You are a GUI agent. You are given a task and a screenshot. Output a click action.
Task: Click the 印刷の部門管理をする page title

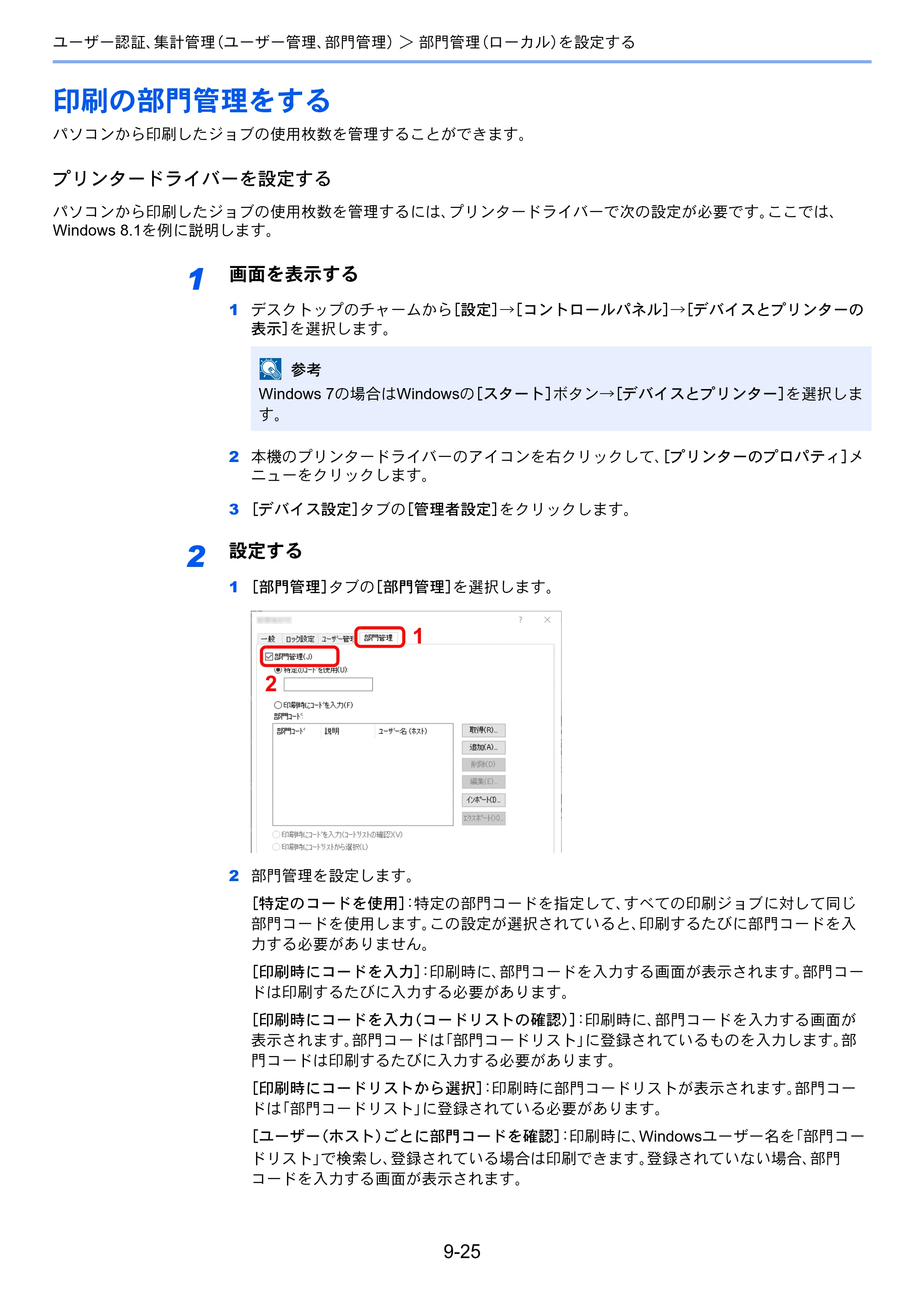coord(192,101)
